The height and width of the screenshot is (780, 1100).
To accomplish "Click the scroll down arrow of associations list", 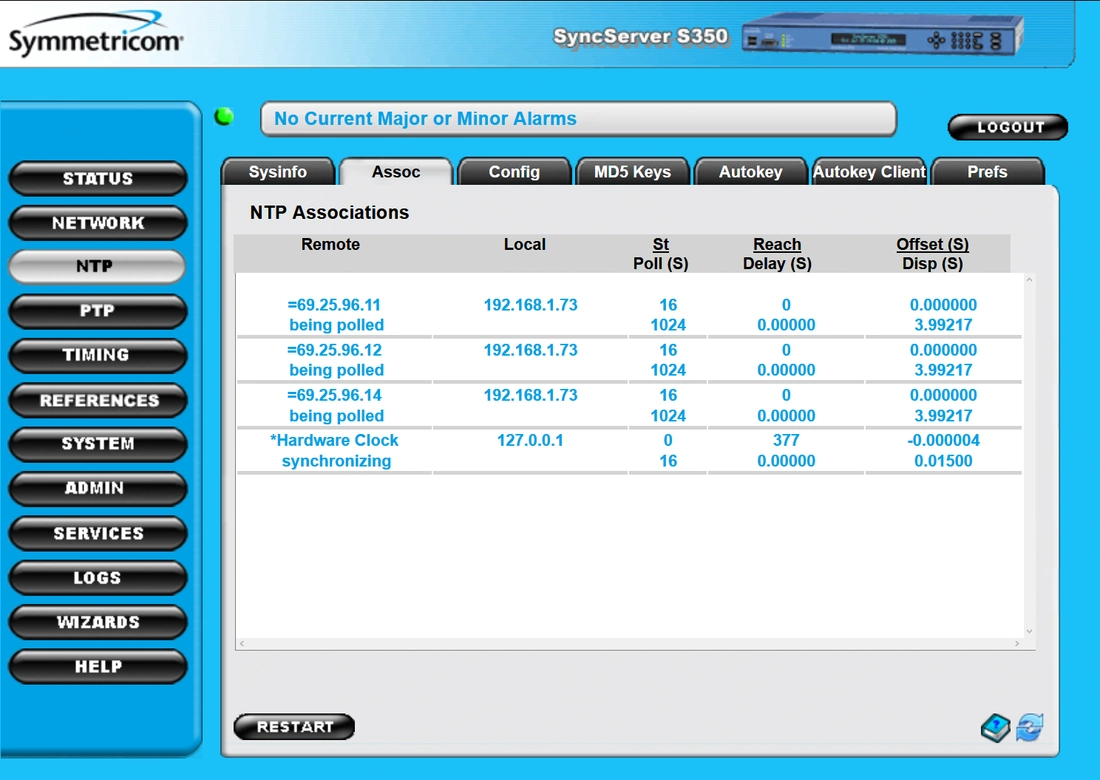I will click(x=1029, y=631).
